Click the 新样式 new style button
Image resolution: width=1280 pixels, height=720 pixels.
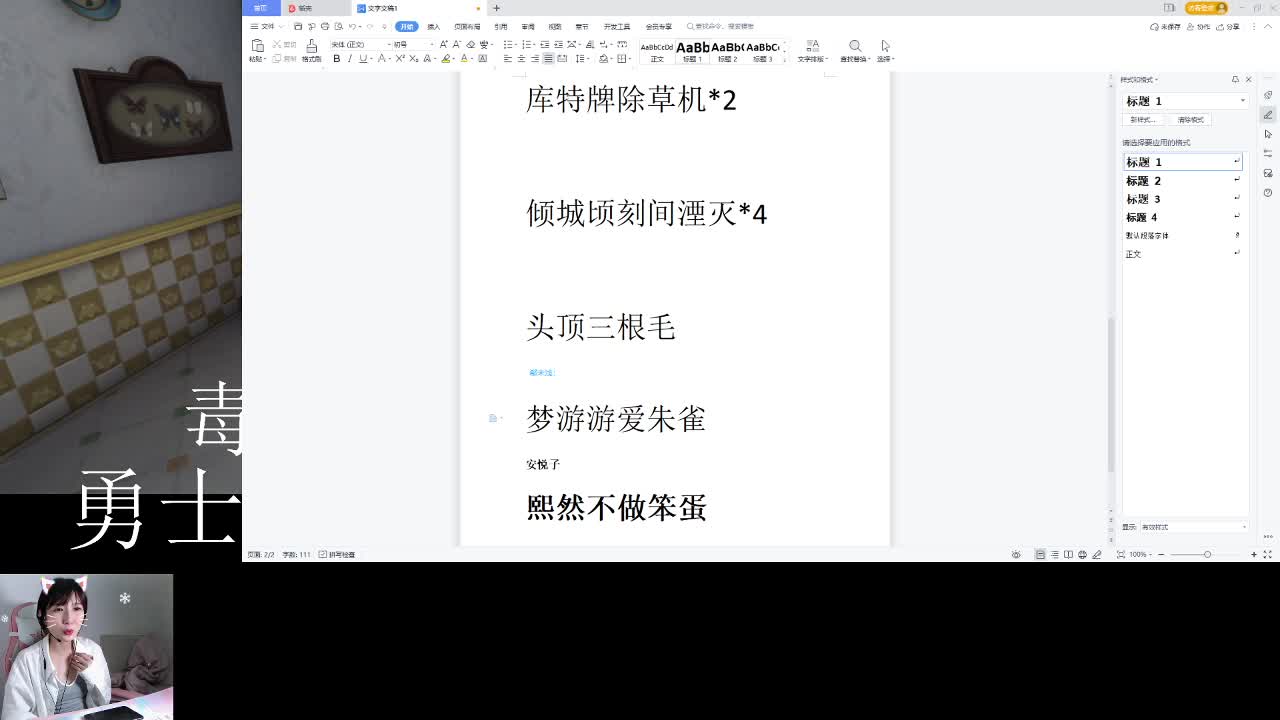click(x=1143, y=119)
